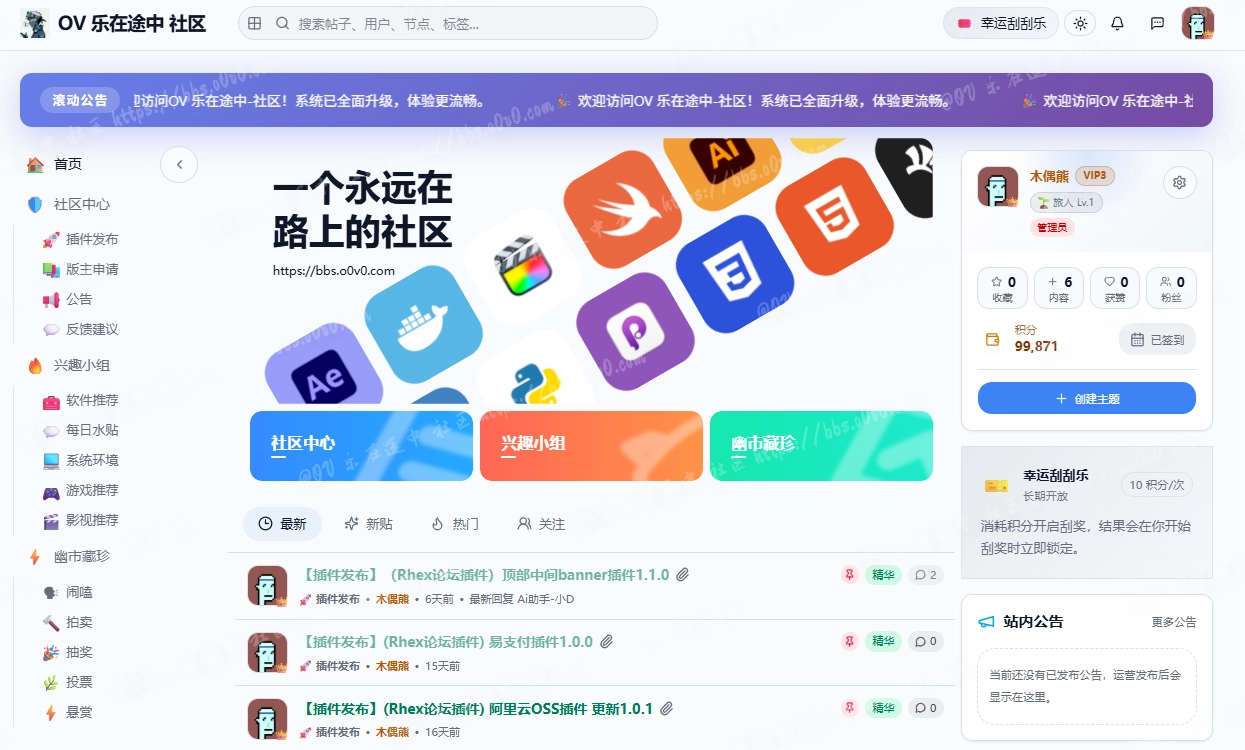Open 拍卖 in the sidebar

pos(68,622)
